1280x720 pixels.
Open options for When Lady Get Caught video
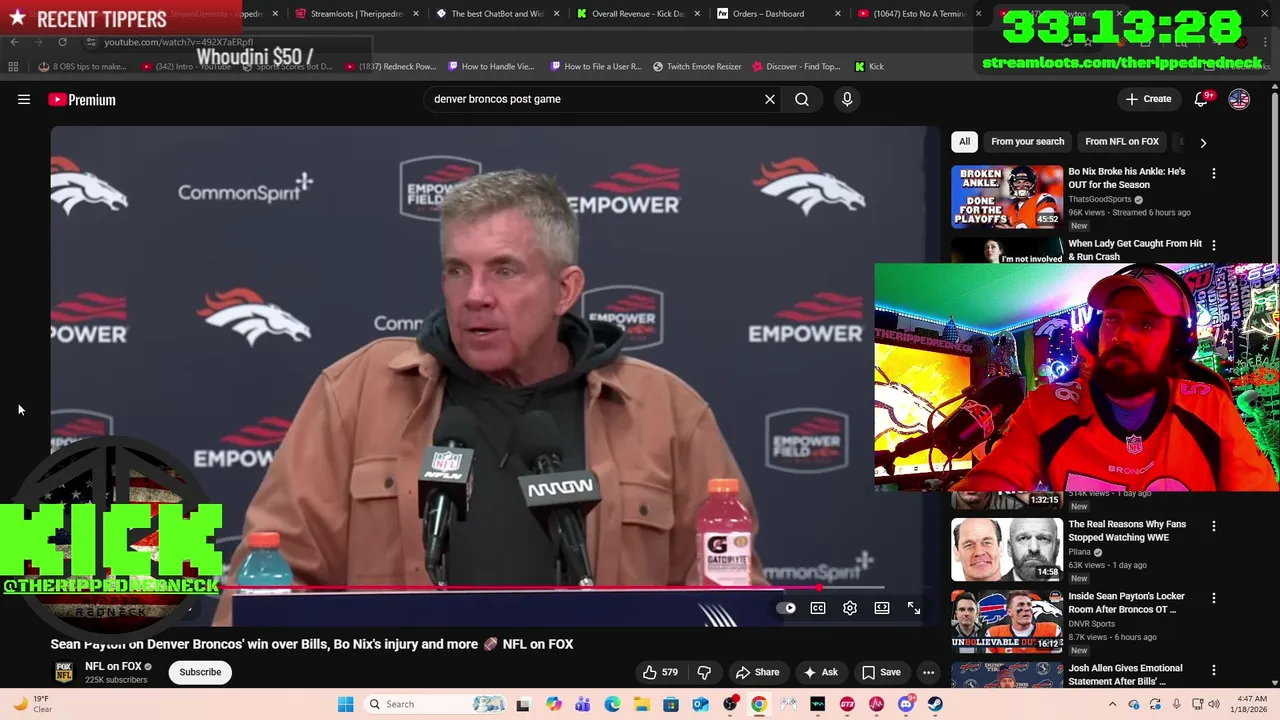1214,245
